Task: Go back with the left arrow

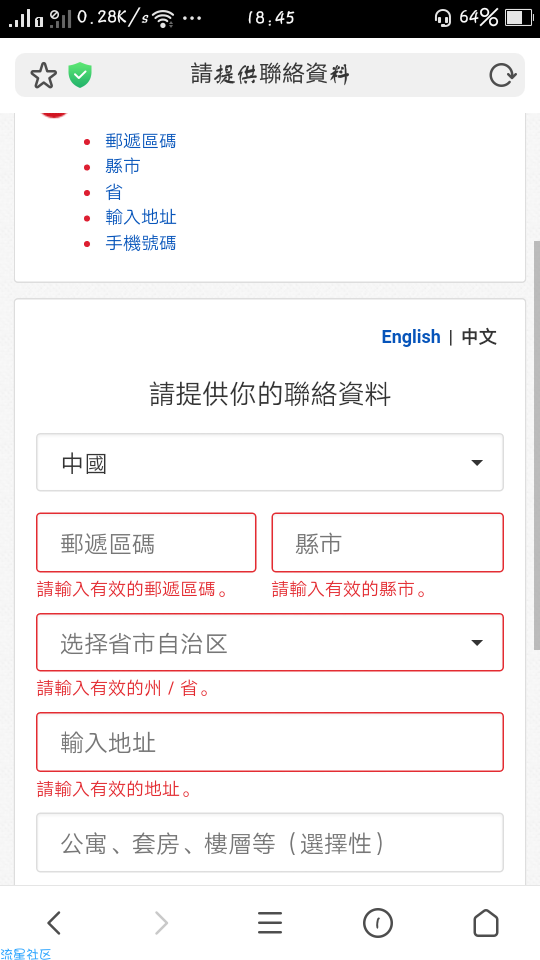Action: 54,923
